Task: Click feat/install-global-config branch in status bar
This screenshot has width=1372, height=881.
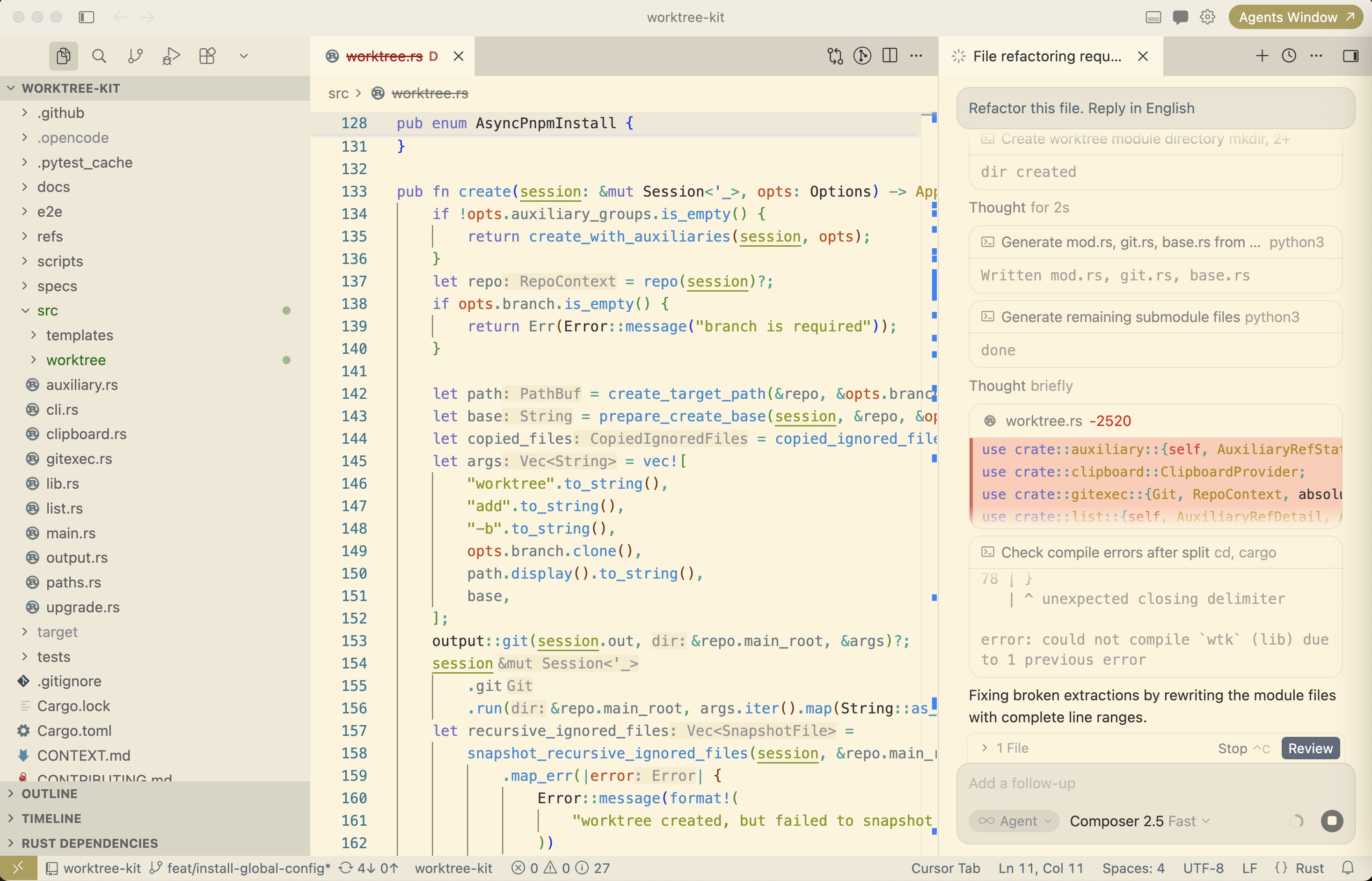Action: click(x=240, y=868)
